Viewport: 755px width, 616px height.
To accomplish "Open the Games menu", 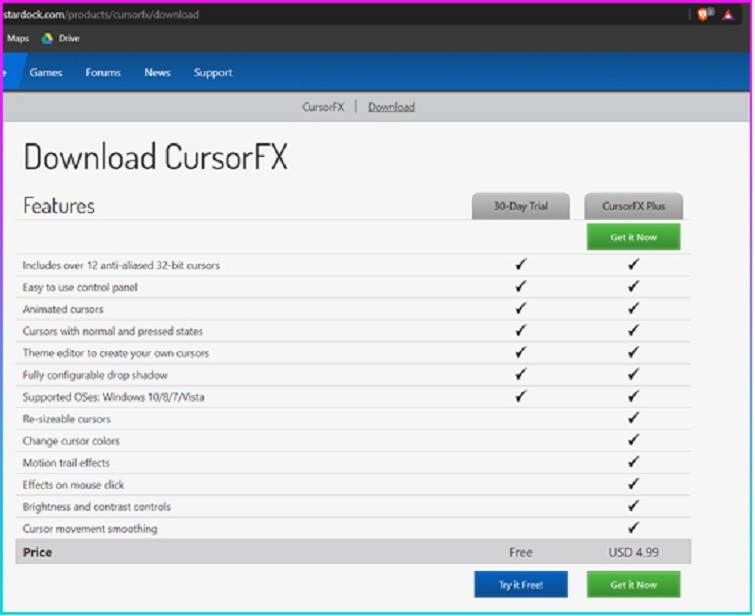I will tap(46, 73).
